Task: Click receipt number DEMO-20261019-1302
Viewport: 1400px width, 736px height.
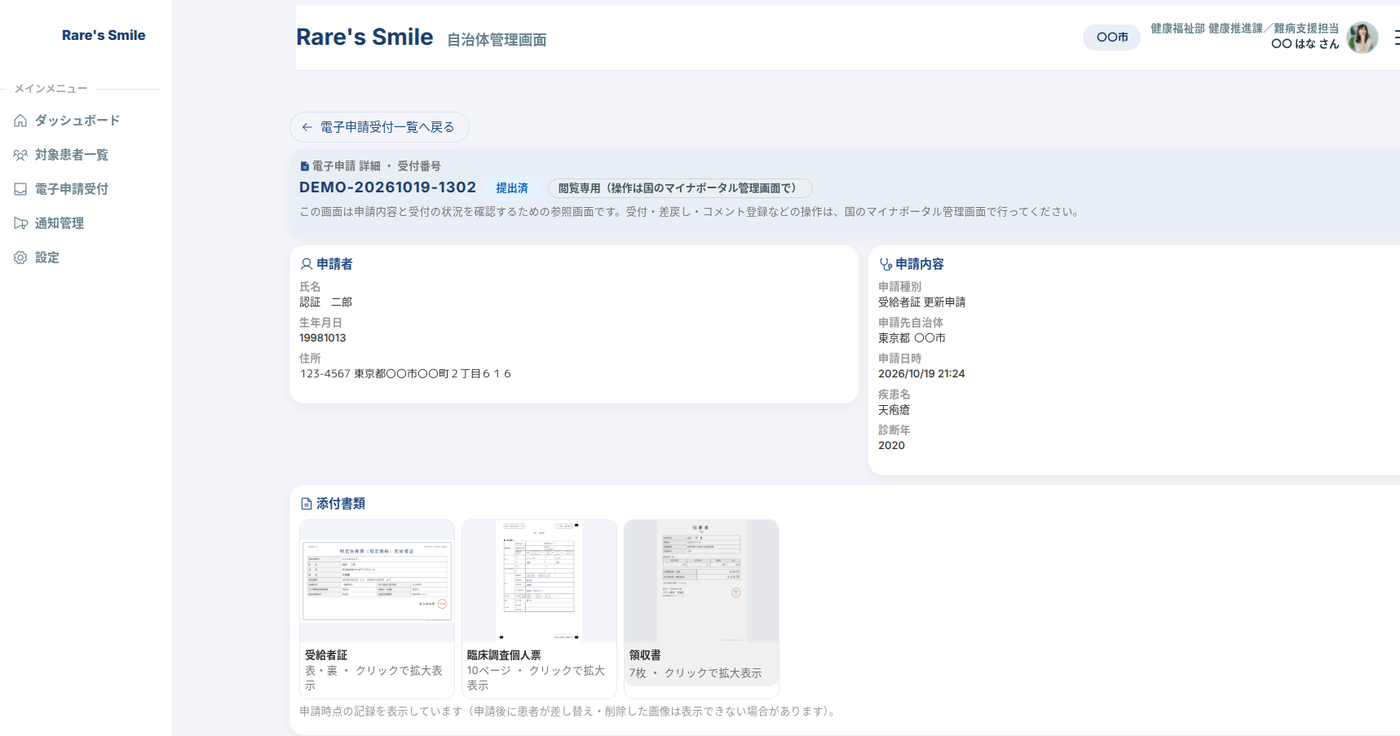Action: point(388,188)
